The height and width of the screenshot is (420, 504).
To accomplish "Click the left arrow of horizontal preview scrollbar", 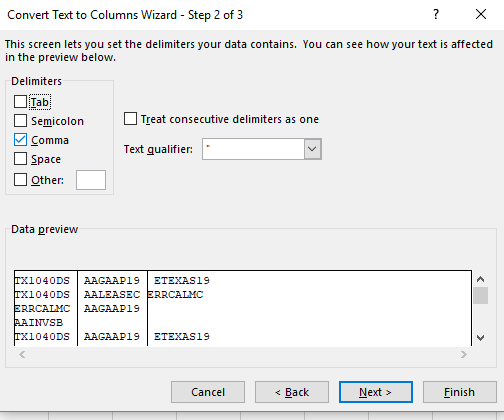I will click(x=22, y=354).
